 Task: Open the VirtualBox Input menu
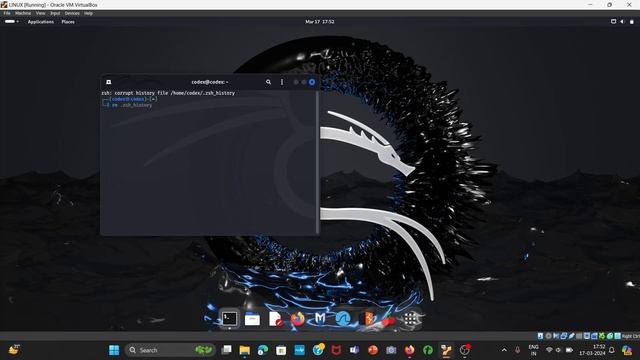coord(55,13)
